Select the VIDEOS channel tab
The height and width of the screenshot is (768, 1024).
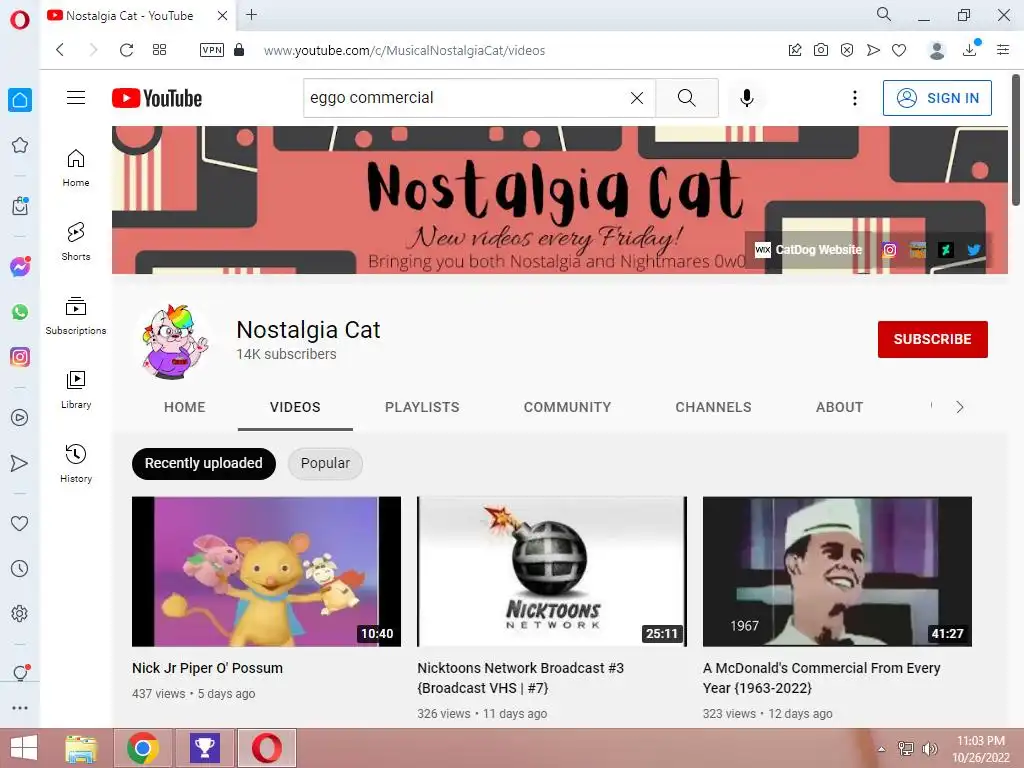(295, 408)
